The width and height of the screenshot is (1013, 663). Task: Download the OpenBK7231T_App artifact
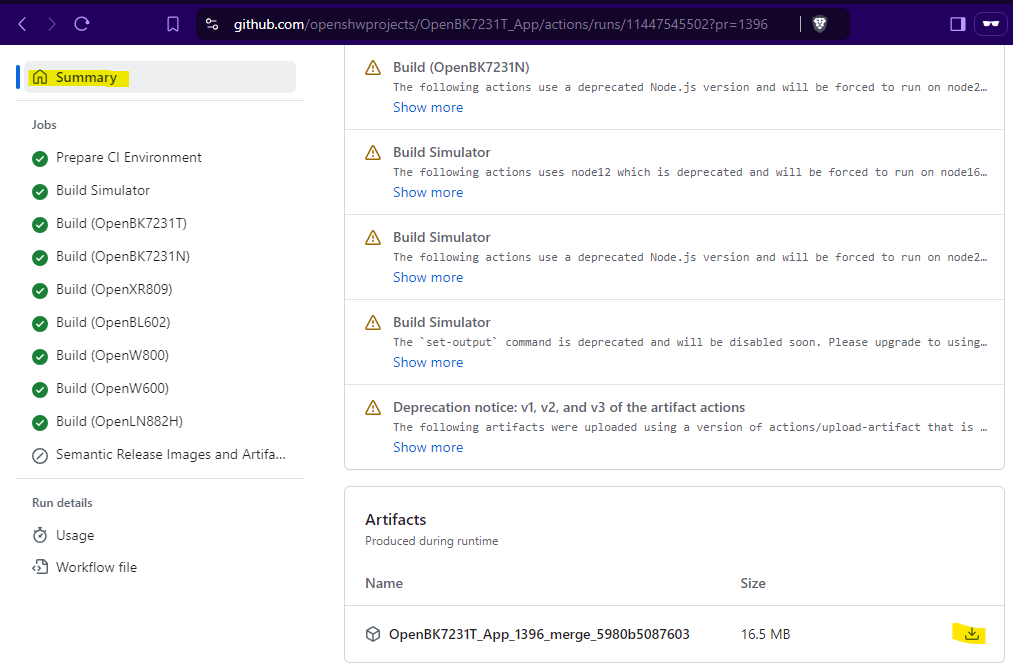point(971,635)
